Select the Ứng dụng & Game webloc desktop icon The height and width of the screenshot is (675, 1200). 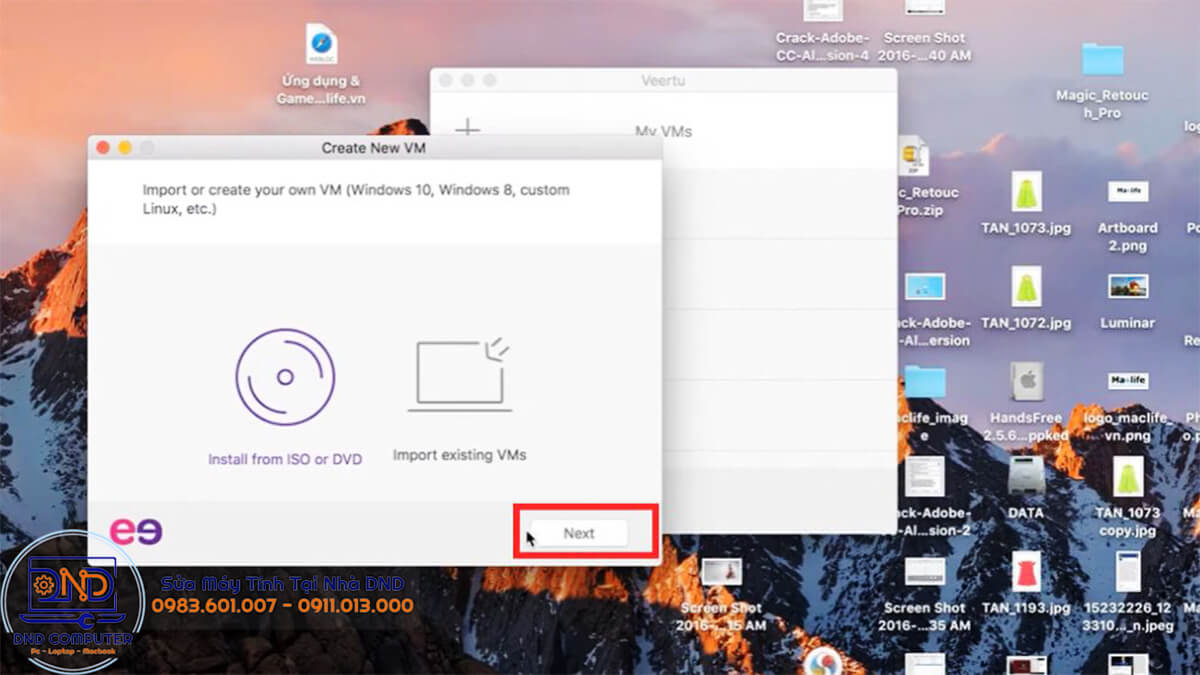coord(321,45)
